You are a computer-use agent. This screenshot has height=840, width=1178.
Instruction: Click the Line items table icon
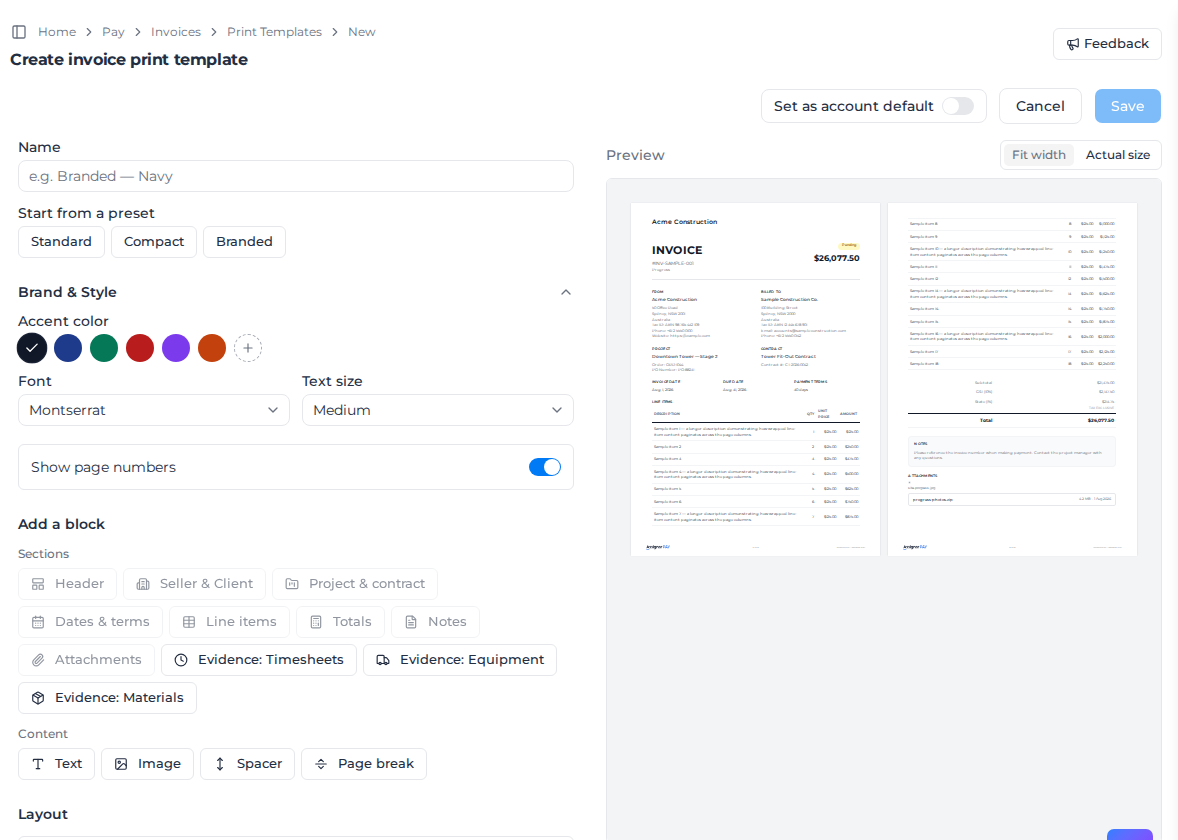pyautogui.click(x=189, y=622)
